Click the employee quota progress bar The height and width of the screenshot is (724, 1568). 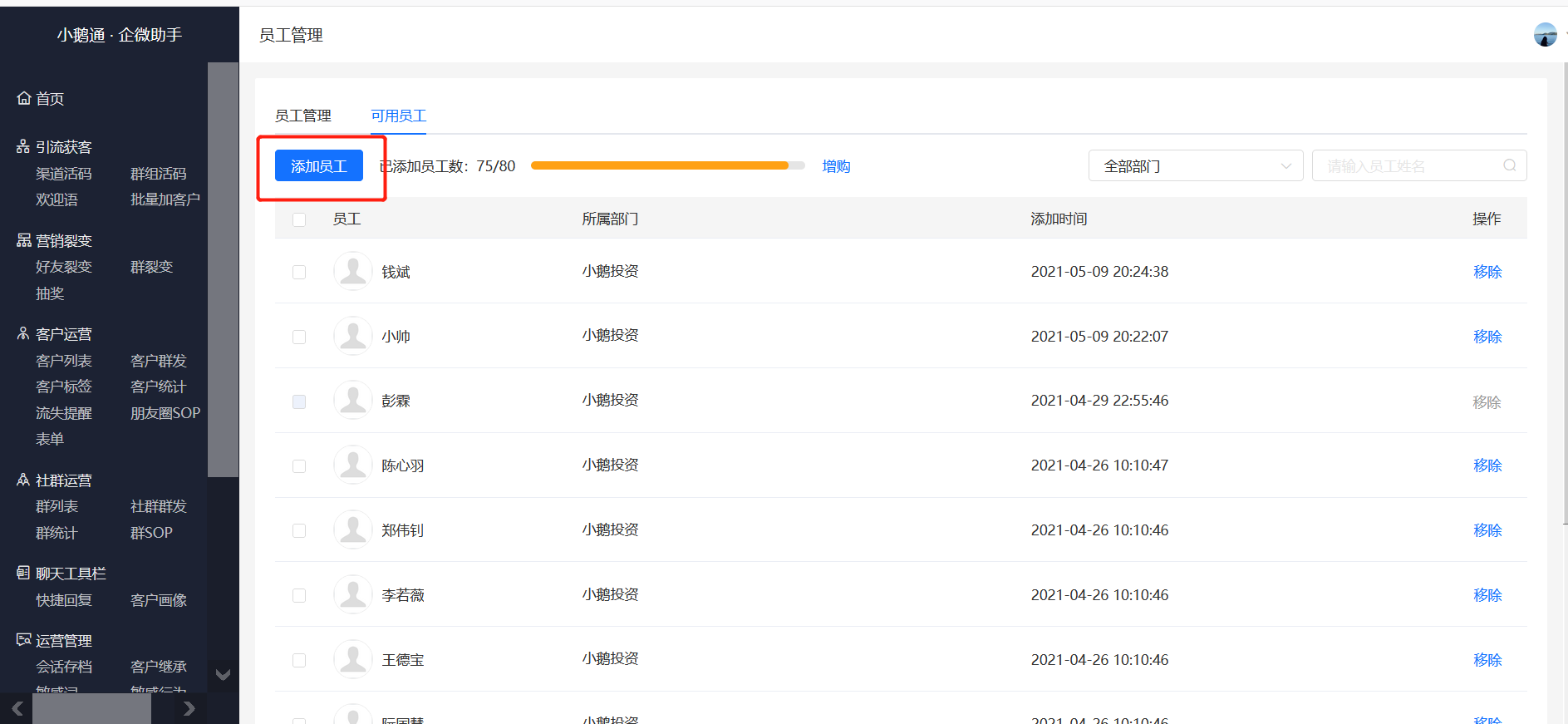point(668,165)
